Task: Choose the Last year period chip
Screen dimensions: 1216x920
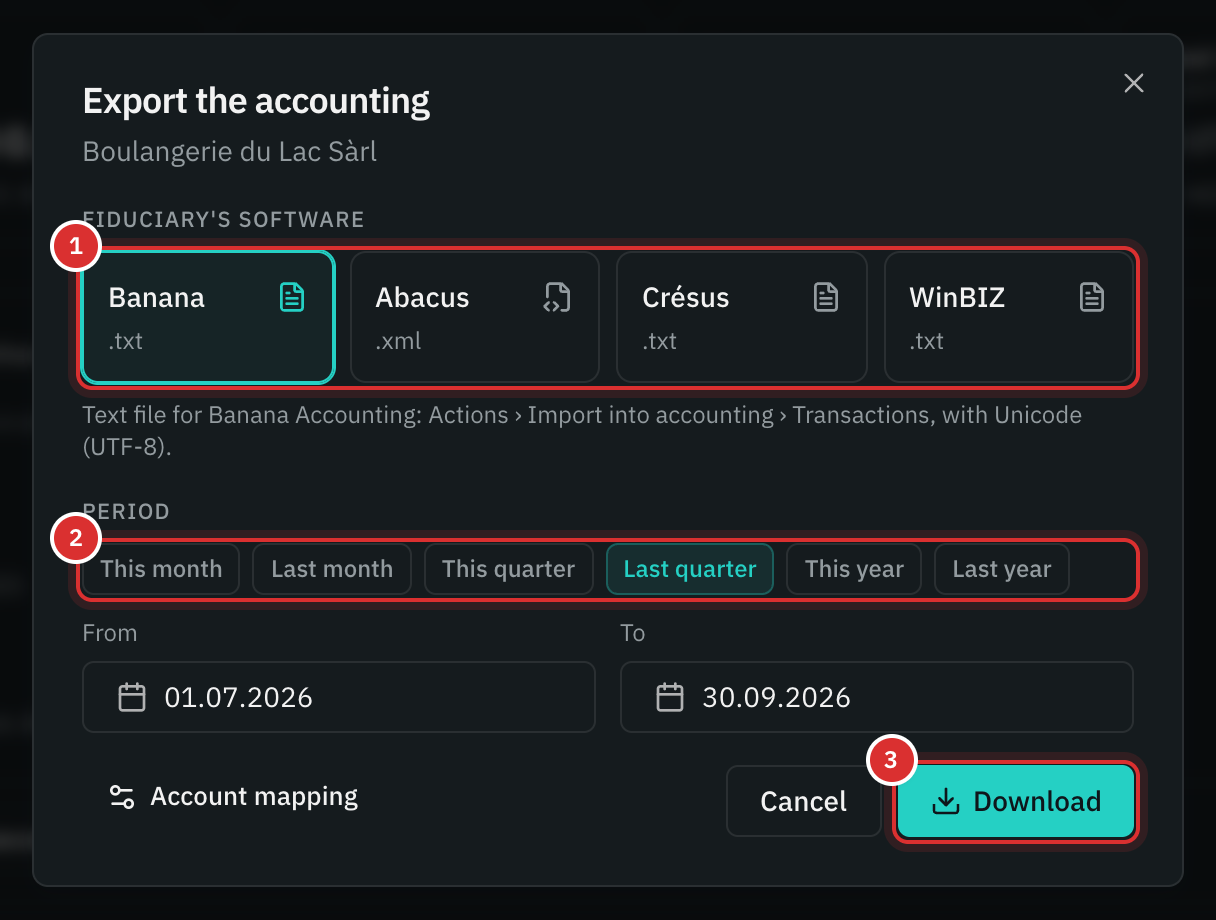Action: (x=1002, y=569)
